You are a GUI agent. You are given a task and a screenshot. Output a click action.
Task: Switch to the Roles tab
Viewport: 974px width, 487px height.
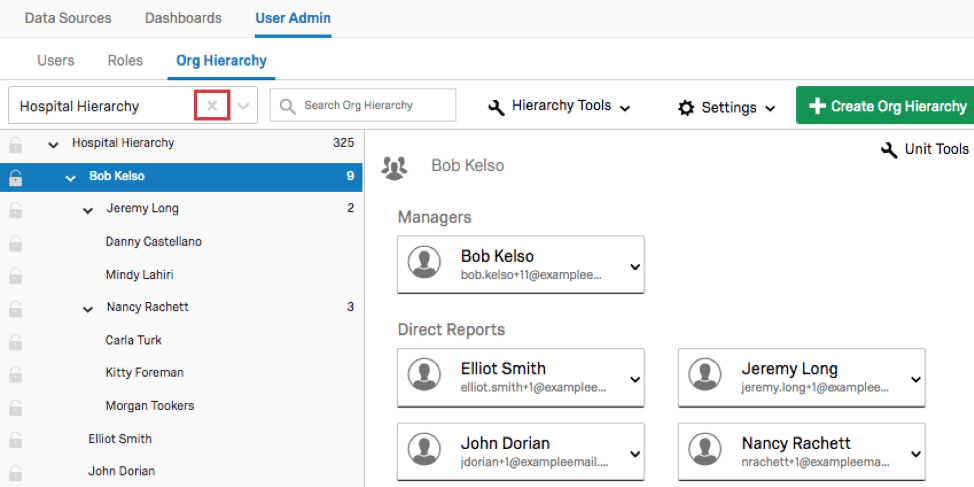(x=125, y=60)
